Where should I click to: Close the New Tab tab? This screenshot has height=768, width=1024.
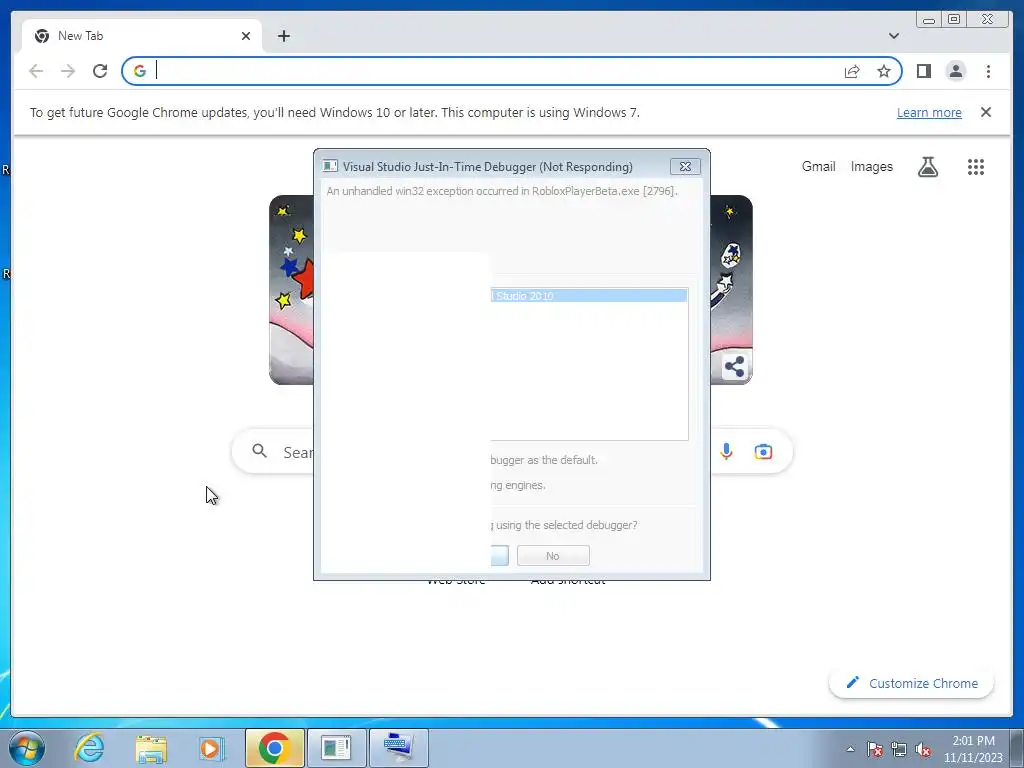[x=246, y=36]
